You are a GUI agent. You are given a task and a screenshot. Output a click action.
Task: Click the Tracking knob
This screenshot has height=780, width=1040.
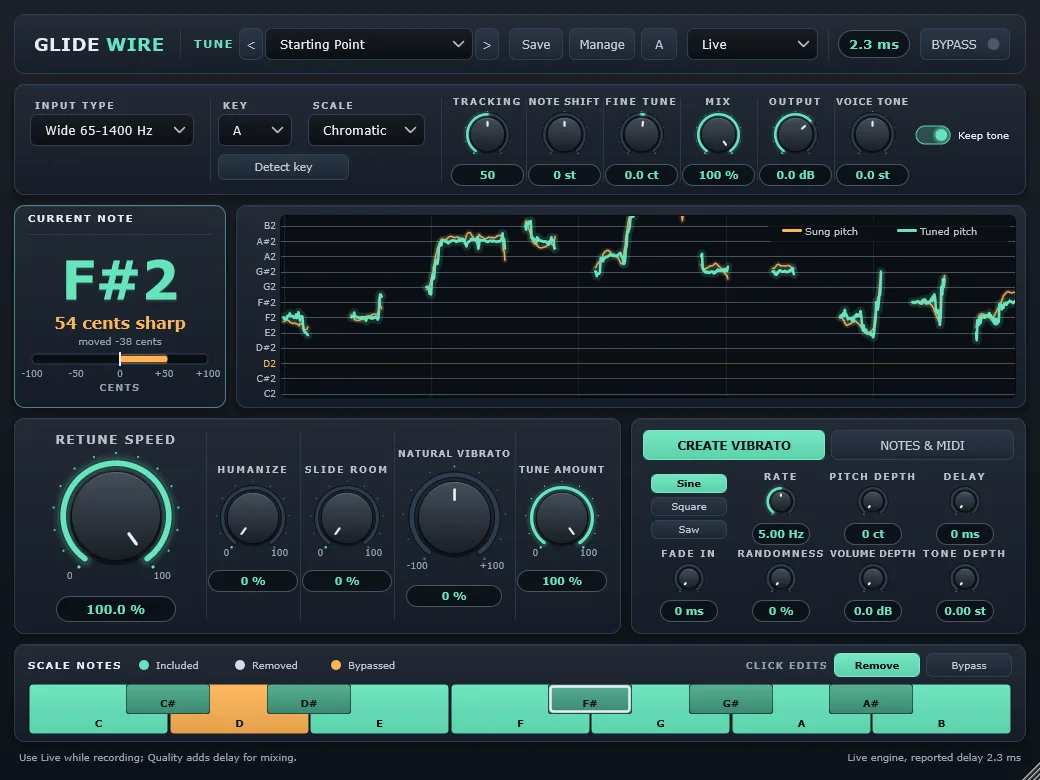(x=487, y=135)
